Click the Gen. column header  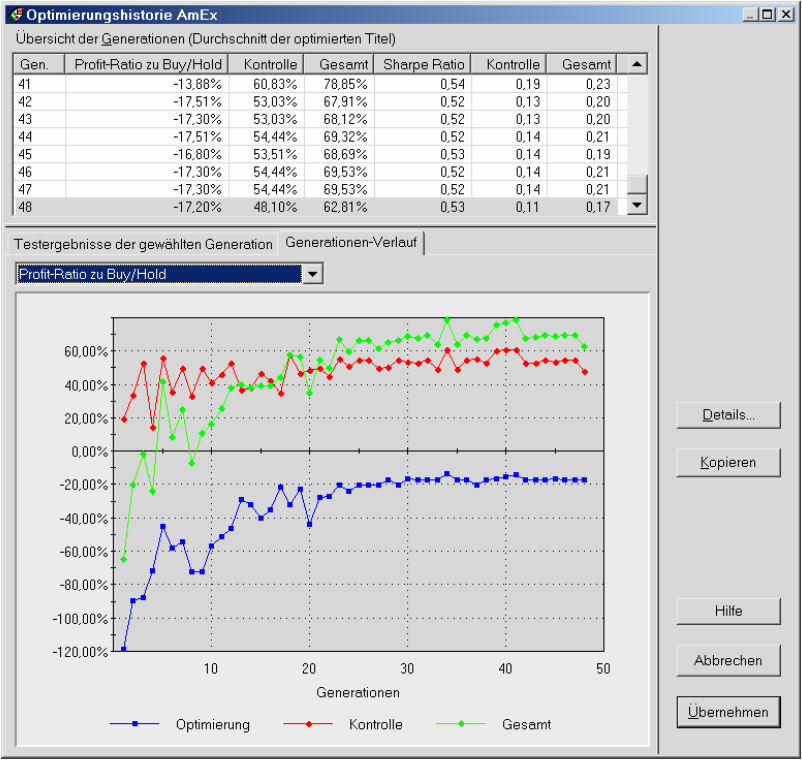point(40,64)
